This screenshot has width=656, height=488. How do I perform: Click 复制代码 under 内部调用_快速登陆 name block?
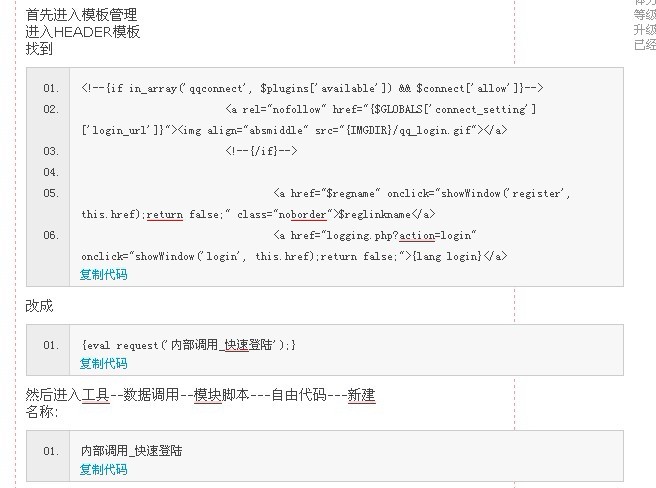point(103,469)
